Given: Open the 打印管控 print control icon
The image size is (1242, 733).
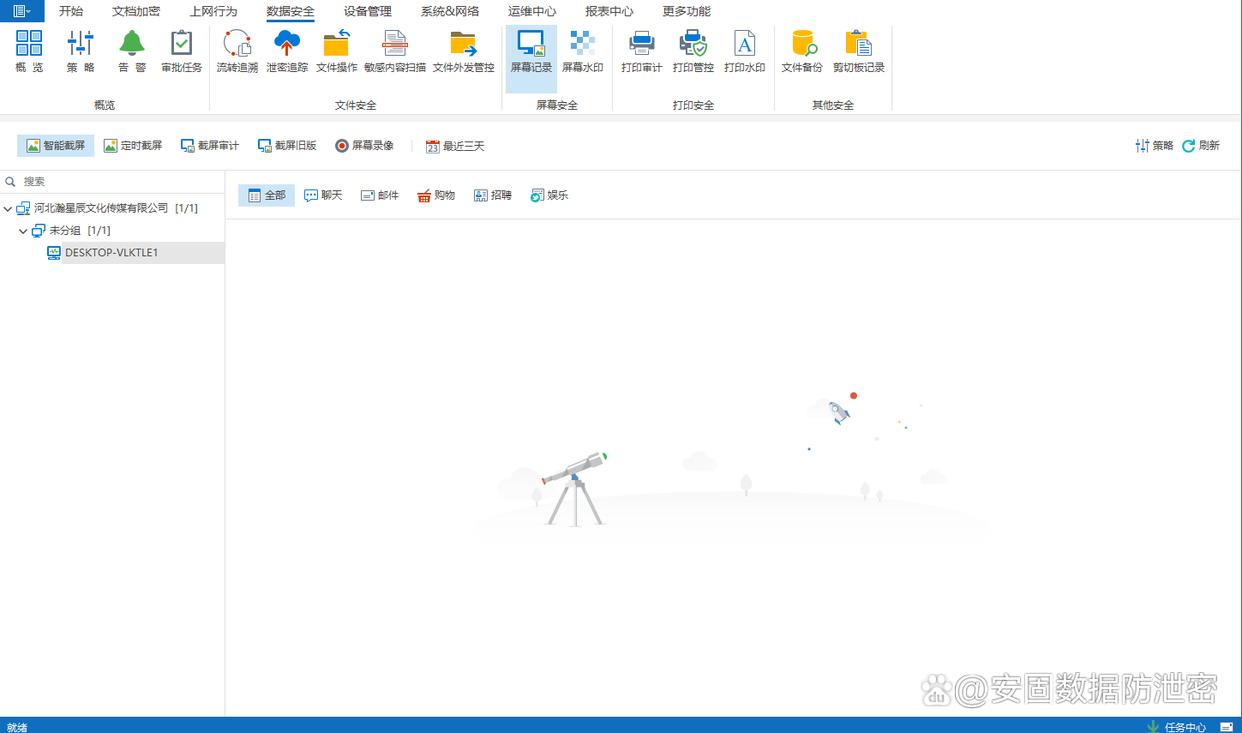Looking at the screenshot, I should [x=693, y=52].
